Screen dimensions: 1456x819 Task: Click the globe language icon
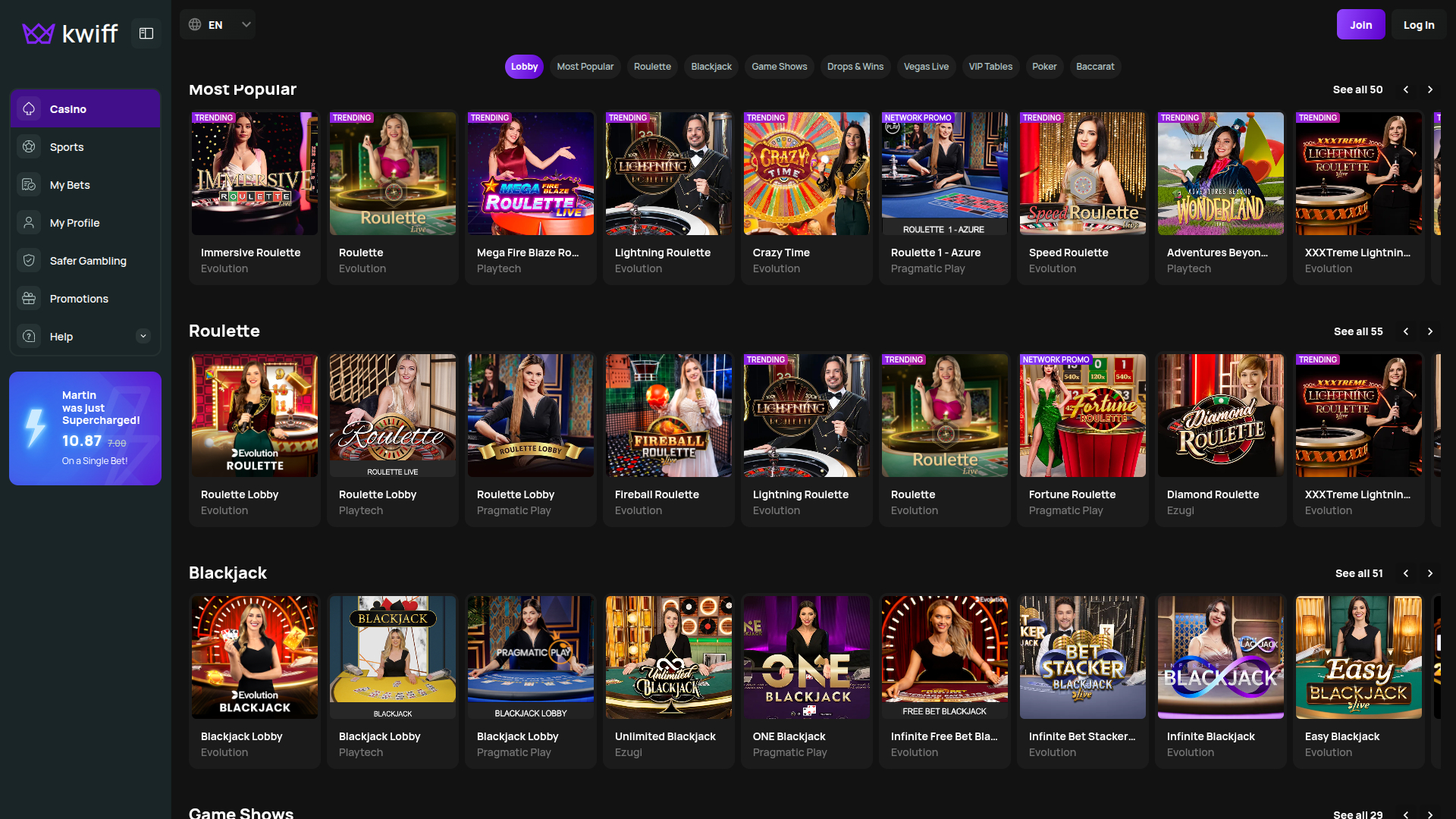pos(194,24)
